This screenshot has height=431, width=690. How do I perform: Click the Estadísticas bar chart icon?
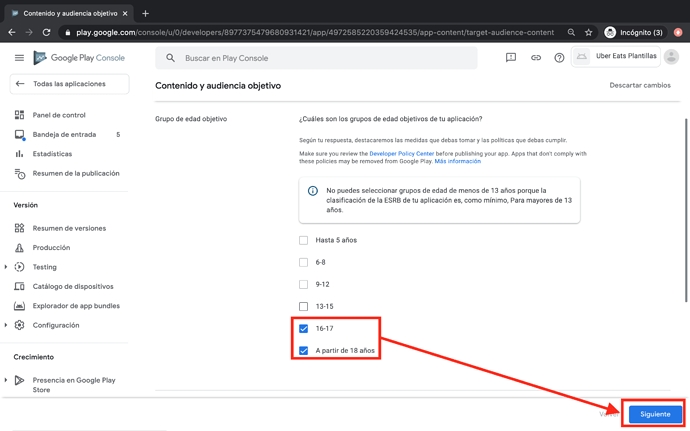[20, 154]
